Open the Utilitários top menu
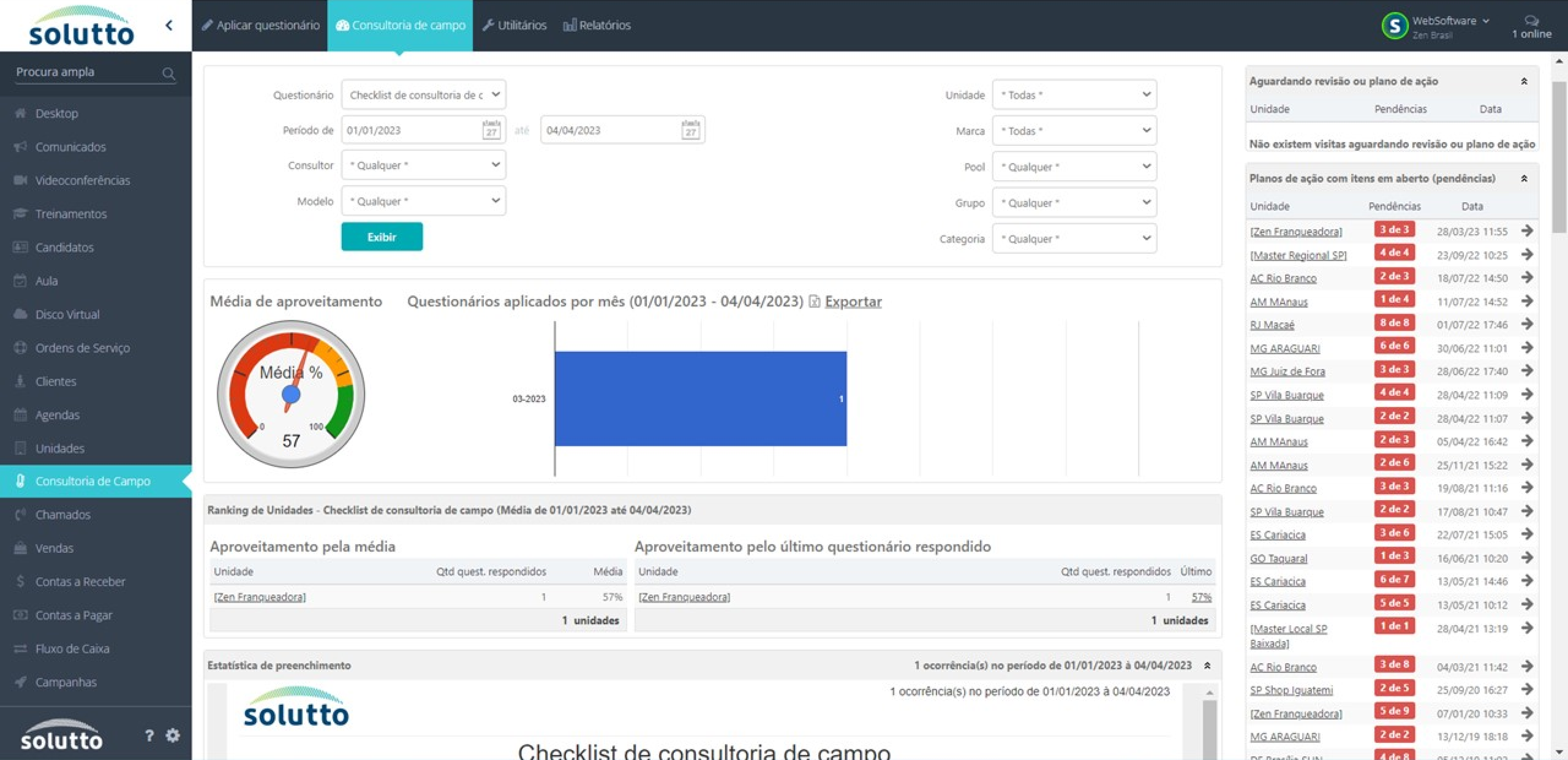 coord(514,25)
